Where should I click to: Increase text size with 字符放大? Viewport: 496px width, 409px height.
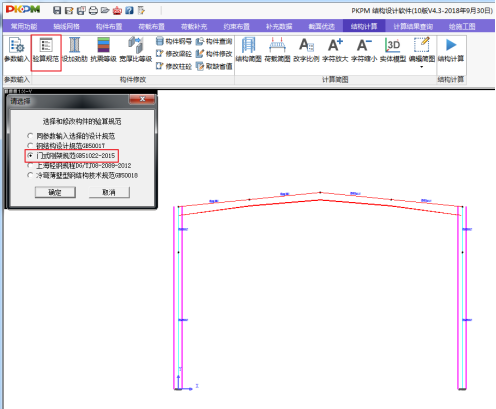pos(335,50)
